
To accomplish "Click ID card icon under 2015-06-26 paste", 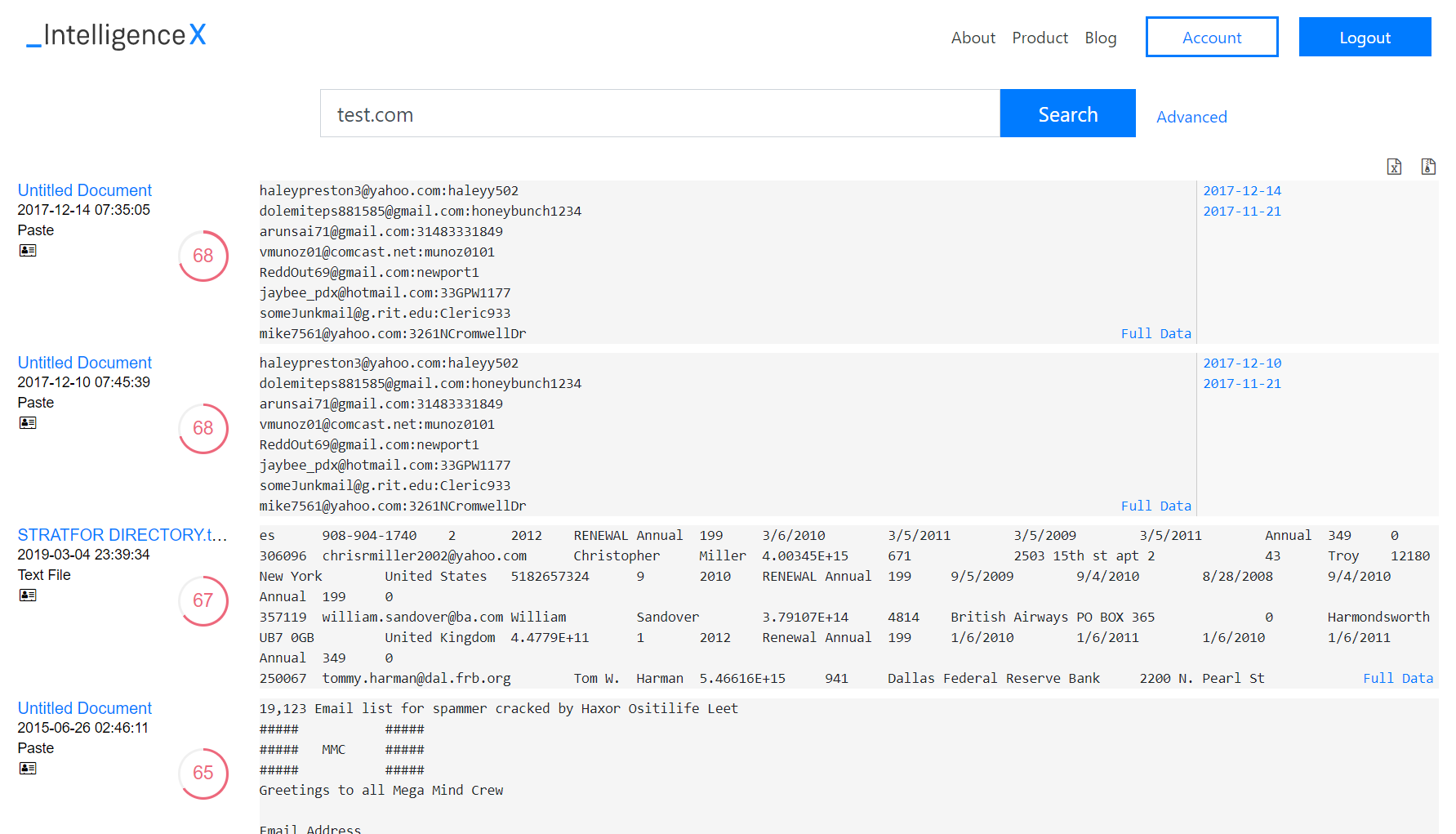I will (x=28, y=769).
